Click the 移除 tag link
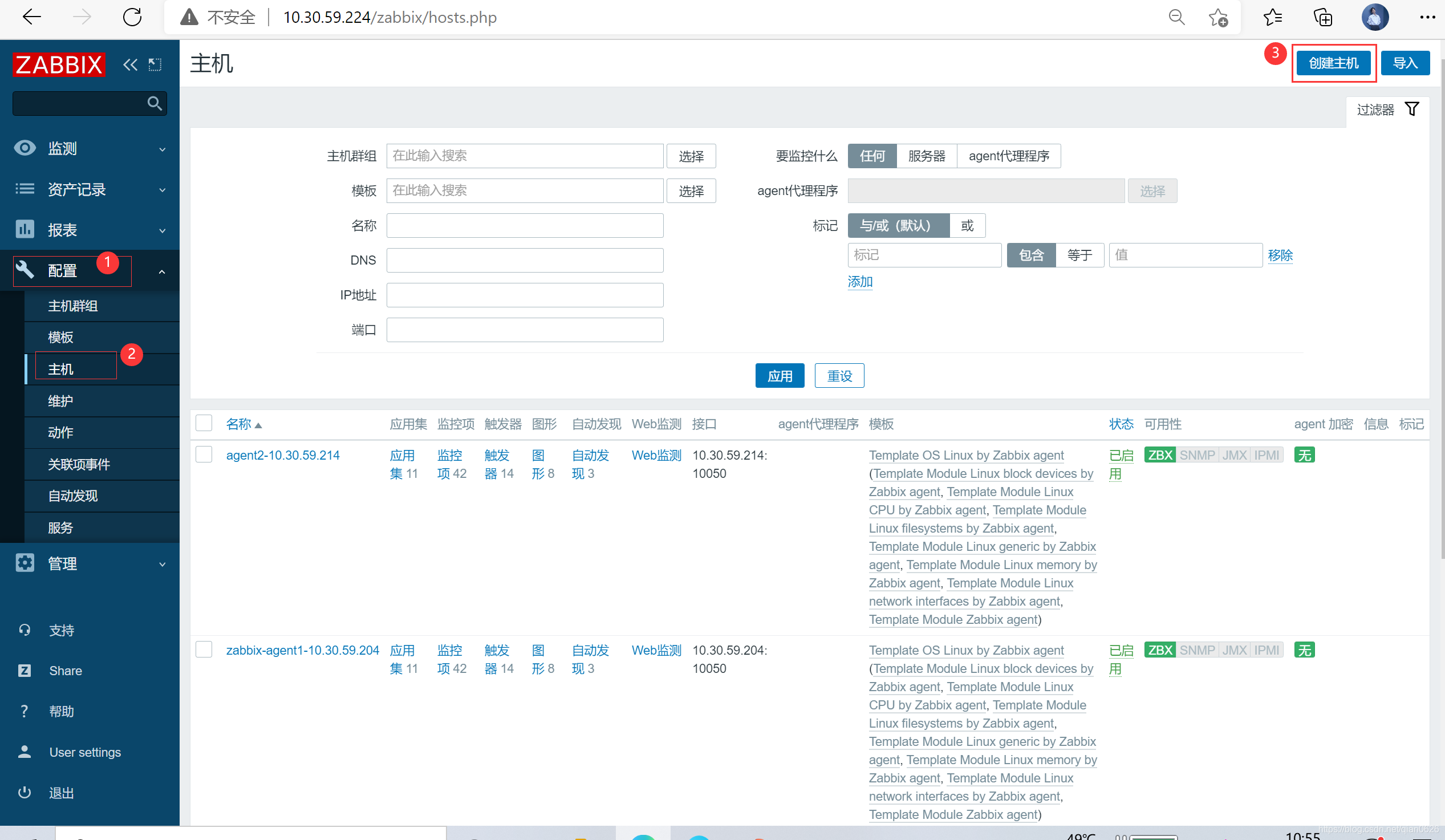 pyautogui.click(x=1280, y=255)
